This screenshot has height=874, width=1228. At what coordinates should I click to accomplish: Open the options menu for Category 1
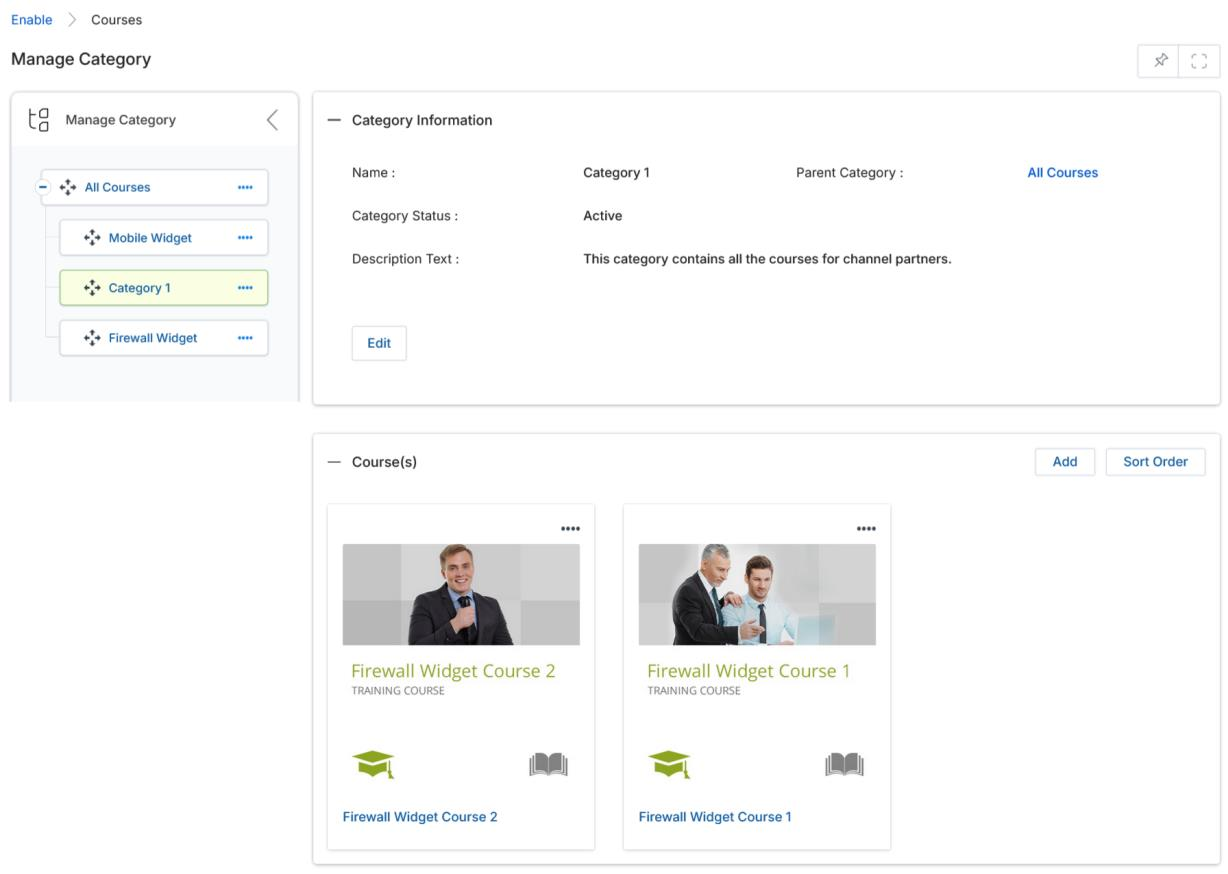245,288
